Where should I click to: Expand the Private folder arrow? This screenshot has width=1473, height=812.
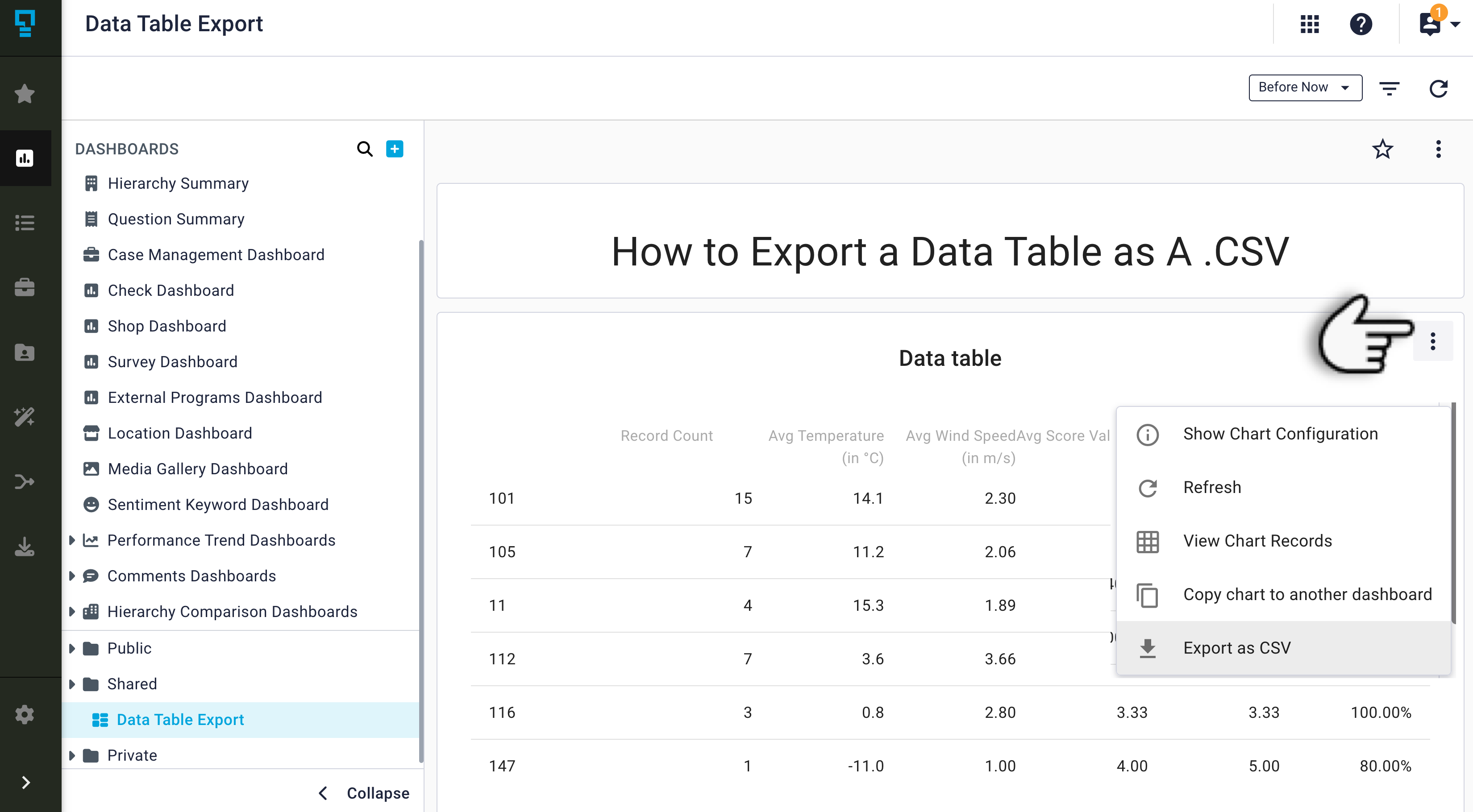coord(71,755)
